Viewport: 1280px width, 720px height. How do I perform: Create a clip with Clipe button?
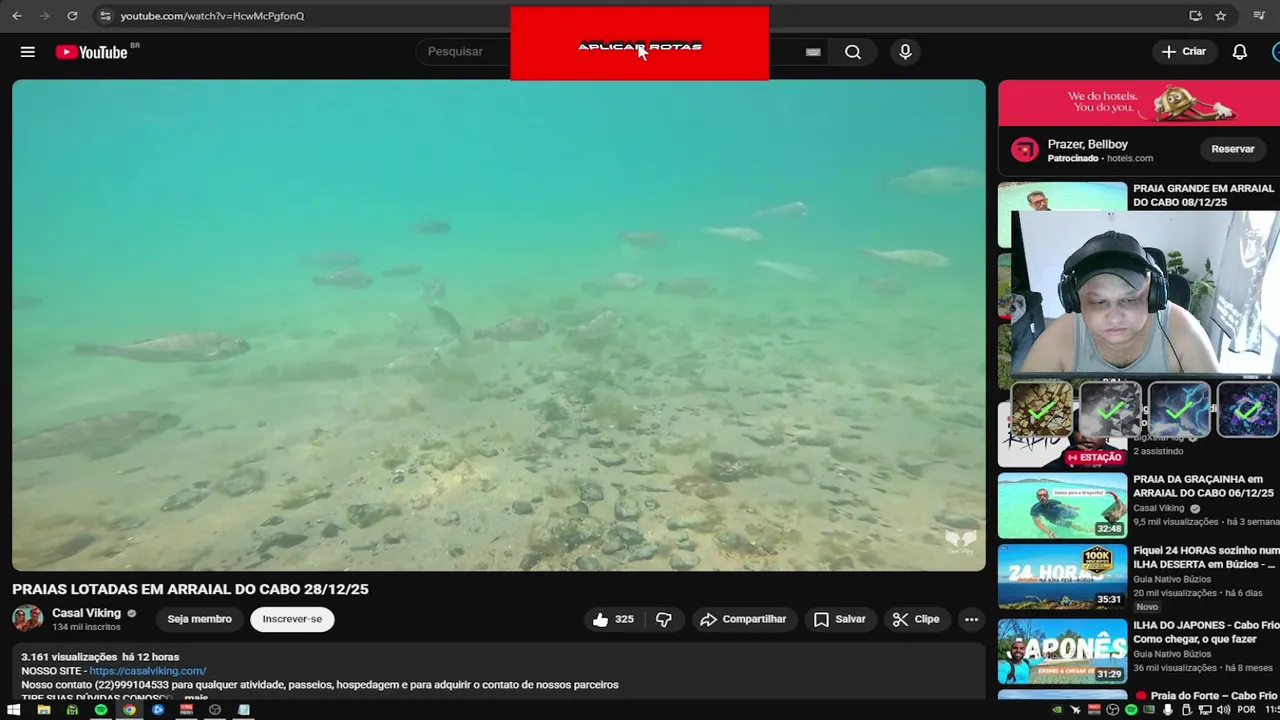pos(916,619)
